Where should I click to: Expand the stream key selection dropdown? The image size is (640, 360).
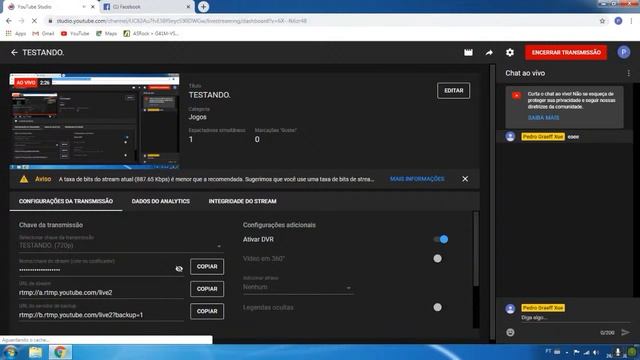point(219,246)
